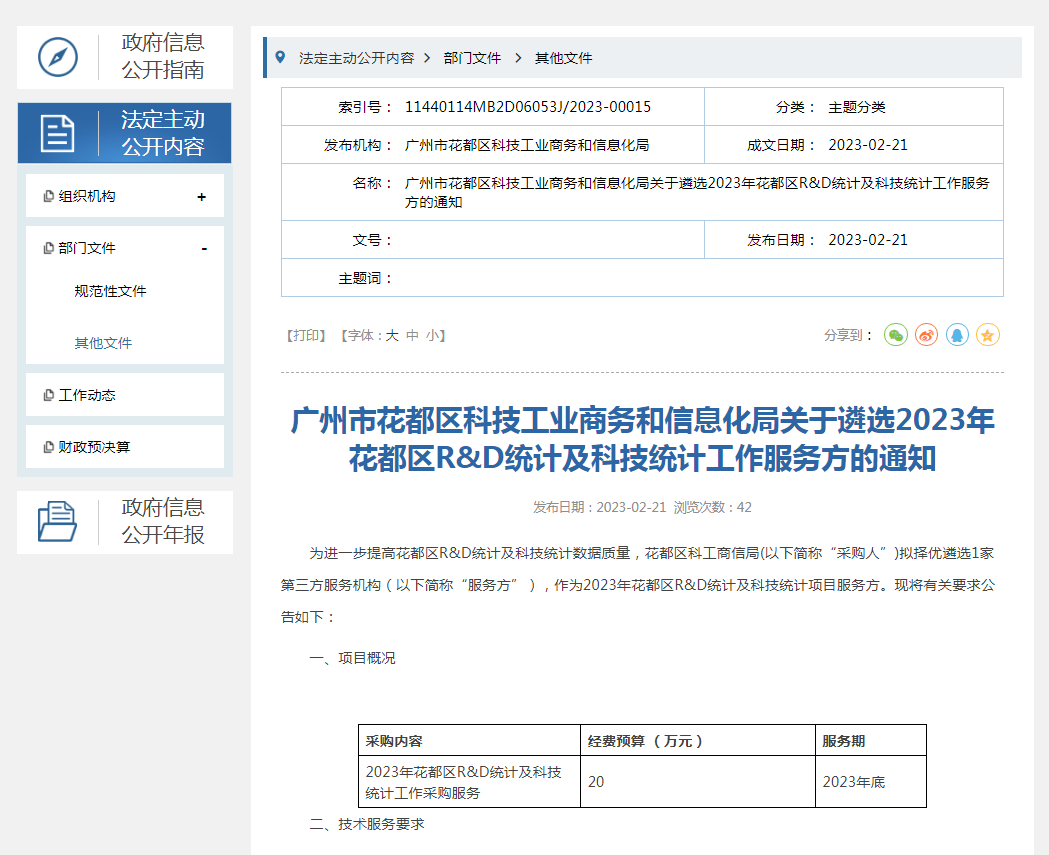Select 其他文件 in the sidebar
The height and width of the screenshot is (855, 1049).
pyautogui.click(x=103, y=343)
